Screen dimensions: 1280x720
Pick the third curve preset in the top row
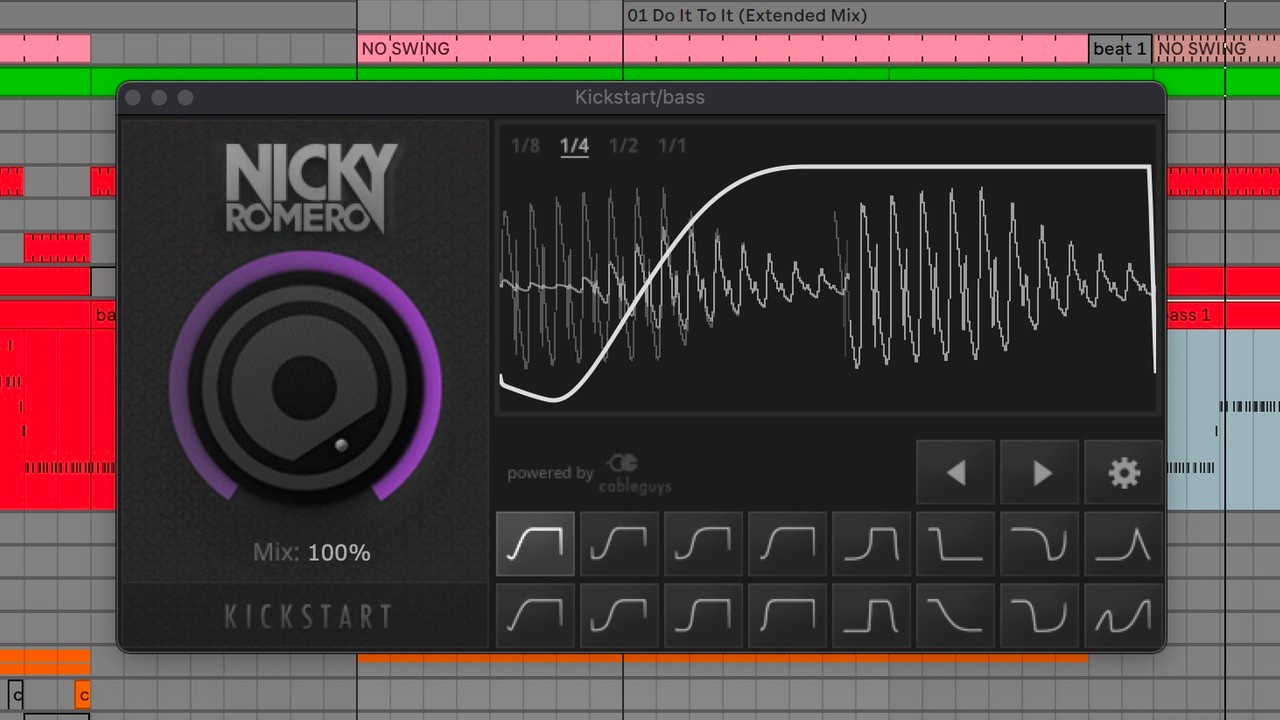click(704, 544)
